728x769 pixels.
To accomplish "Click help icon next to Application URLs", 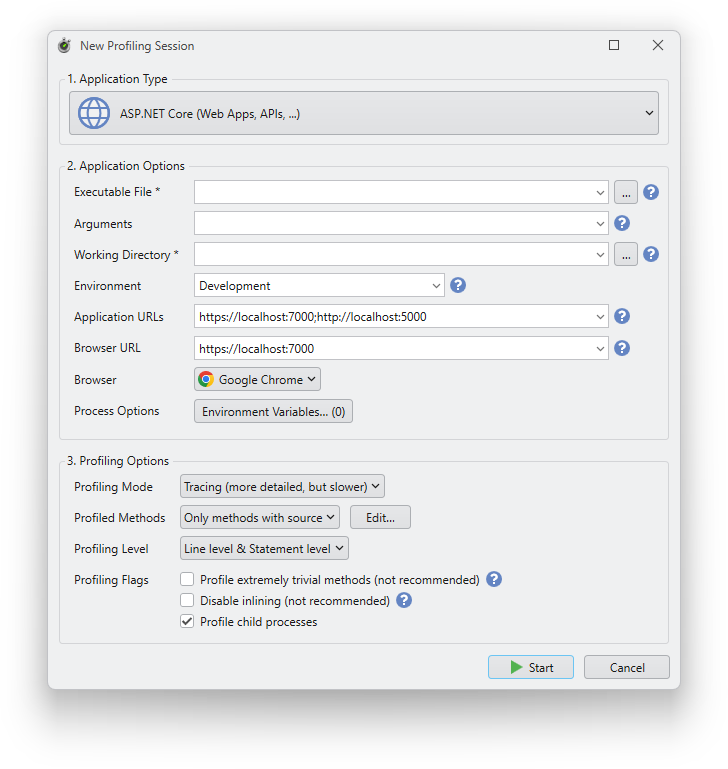I will (621, 316).
